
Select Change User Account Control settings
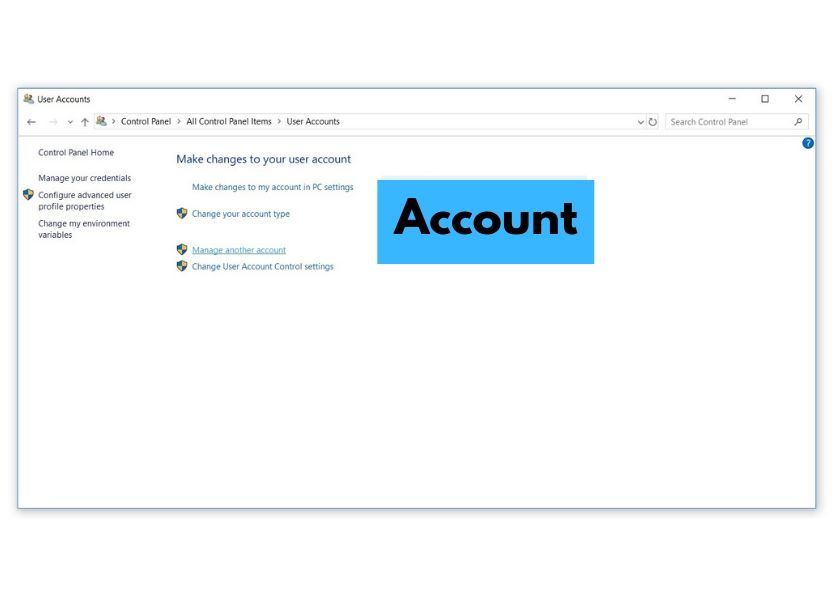(x=263, y=266)
